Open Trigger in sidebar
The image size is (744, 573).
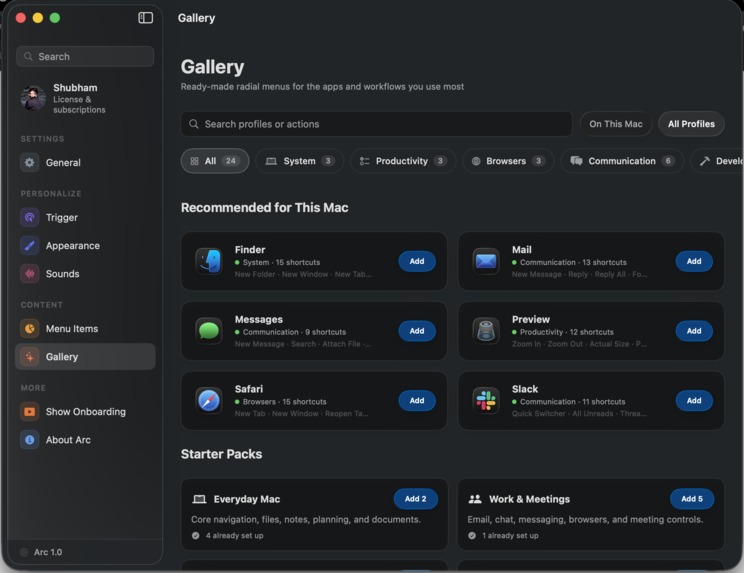[x=85, y=218]
